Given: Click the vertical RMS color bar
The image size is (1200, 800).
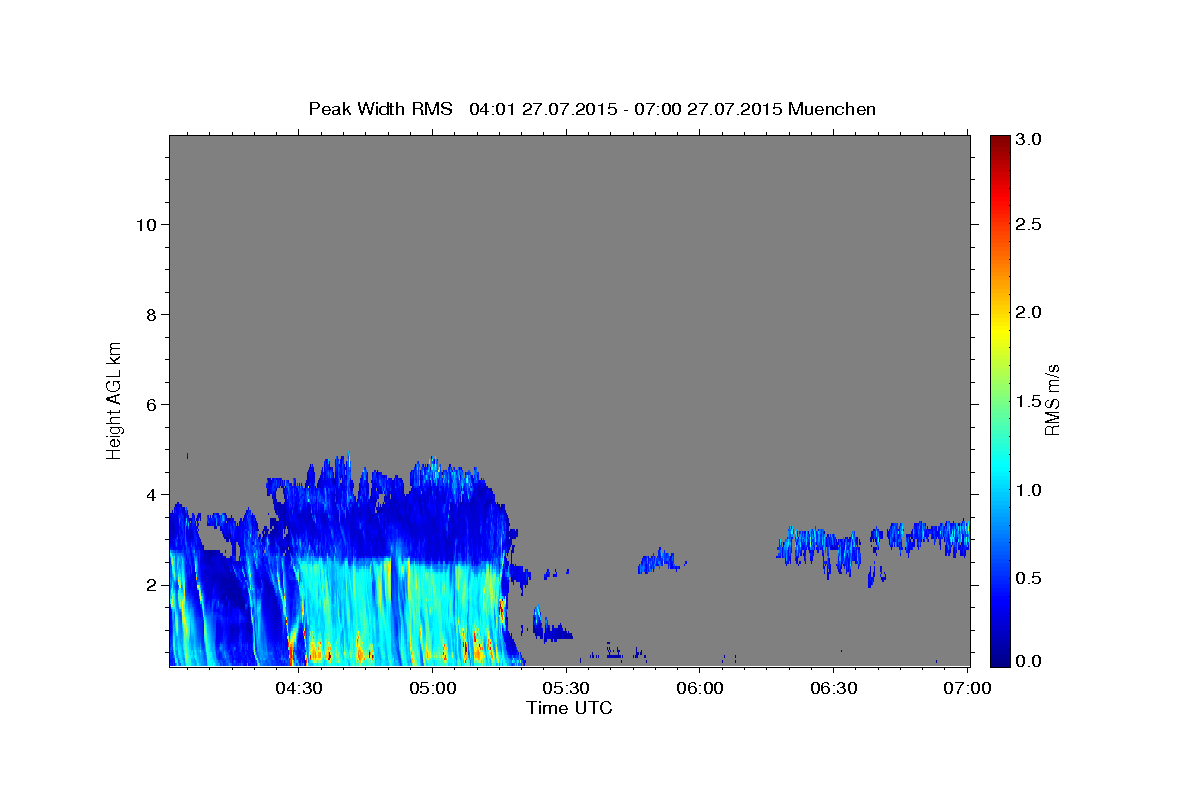Looking at the screenshot, I should tap(999, 400).
